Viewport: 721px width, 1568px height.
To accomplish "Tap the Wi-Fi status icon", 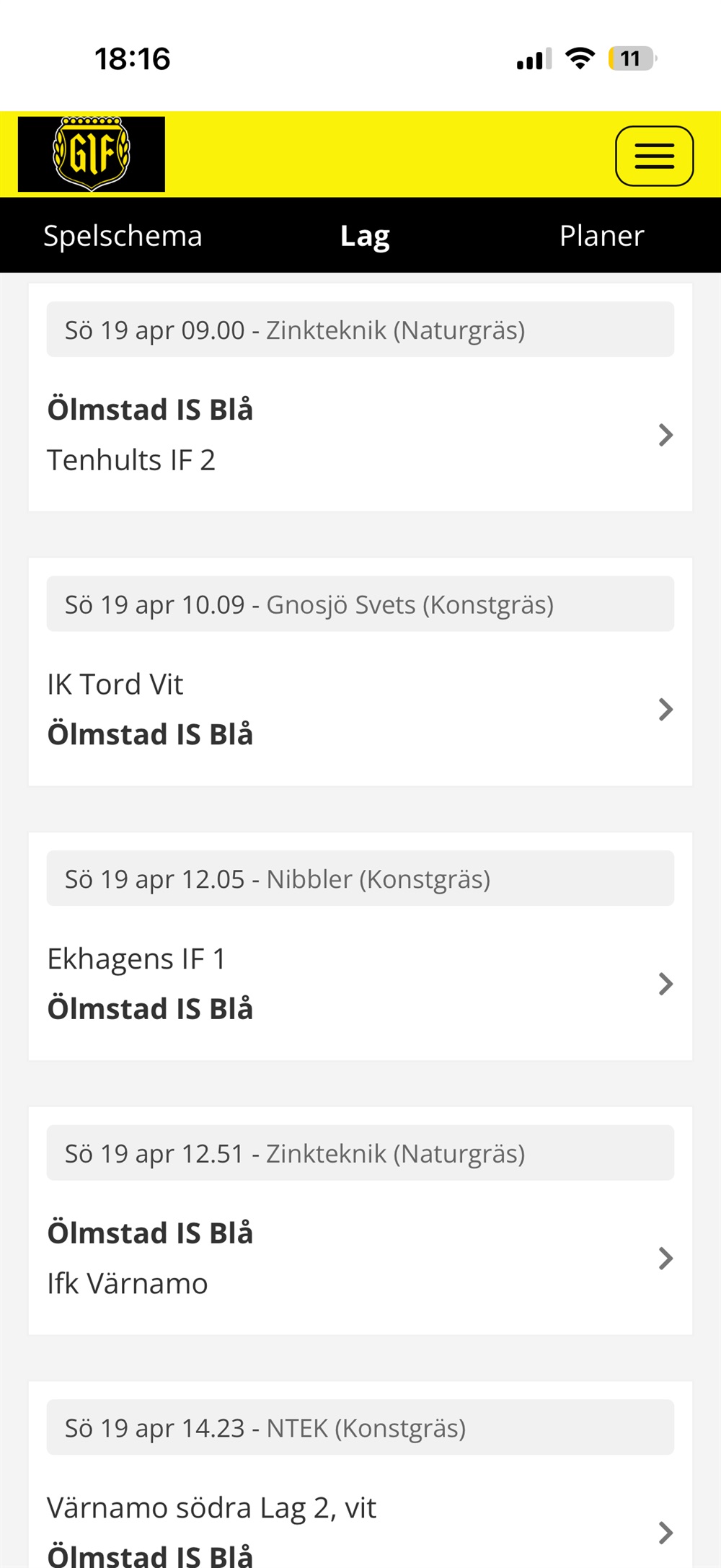I will [x=580, y=58].
